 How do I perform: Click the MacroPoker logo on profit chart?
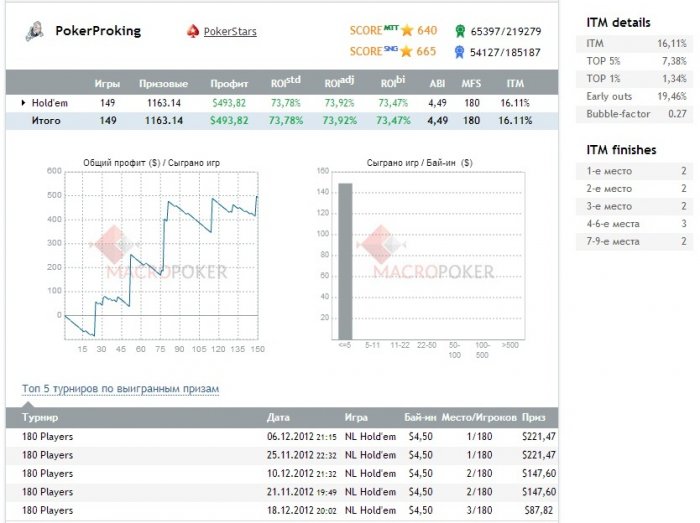158,256
